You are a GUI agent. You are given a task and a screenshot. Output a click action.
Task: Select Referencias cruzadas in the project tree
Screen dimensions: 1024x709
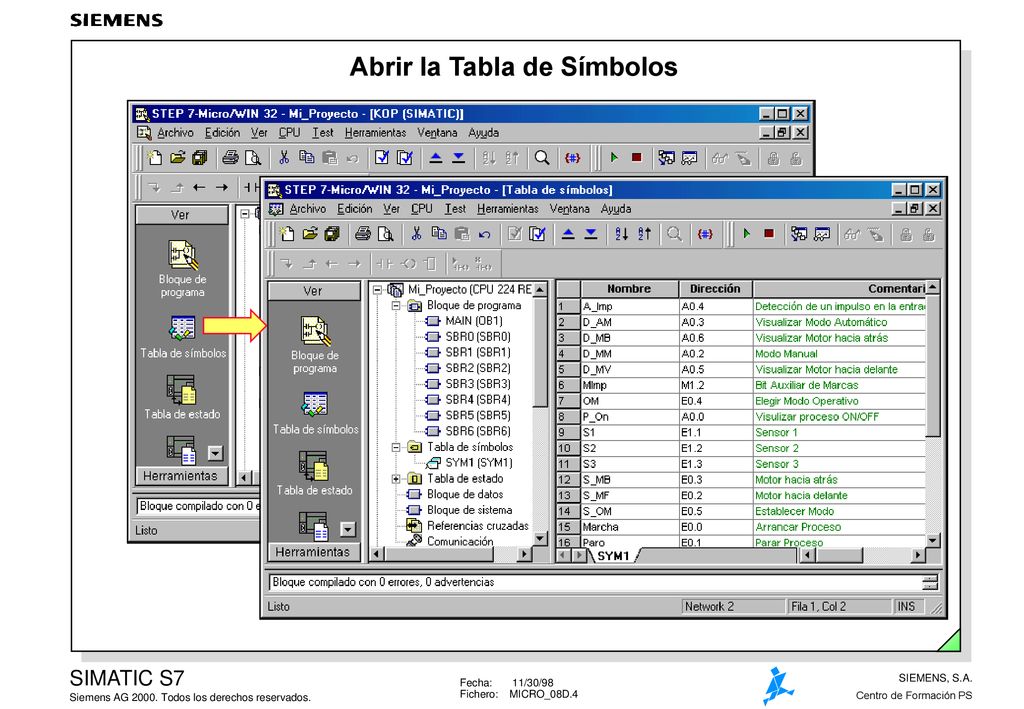click(x=477, y=526)
